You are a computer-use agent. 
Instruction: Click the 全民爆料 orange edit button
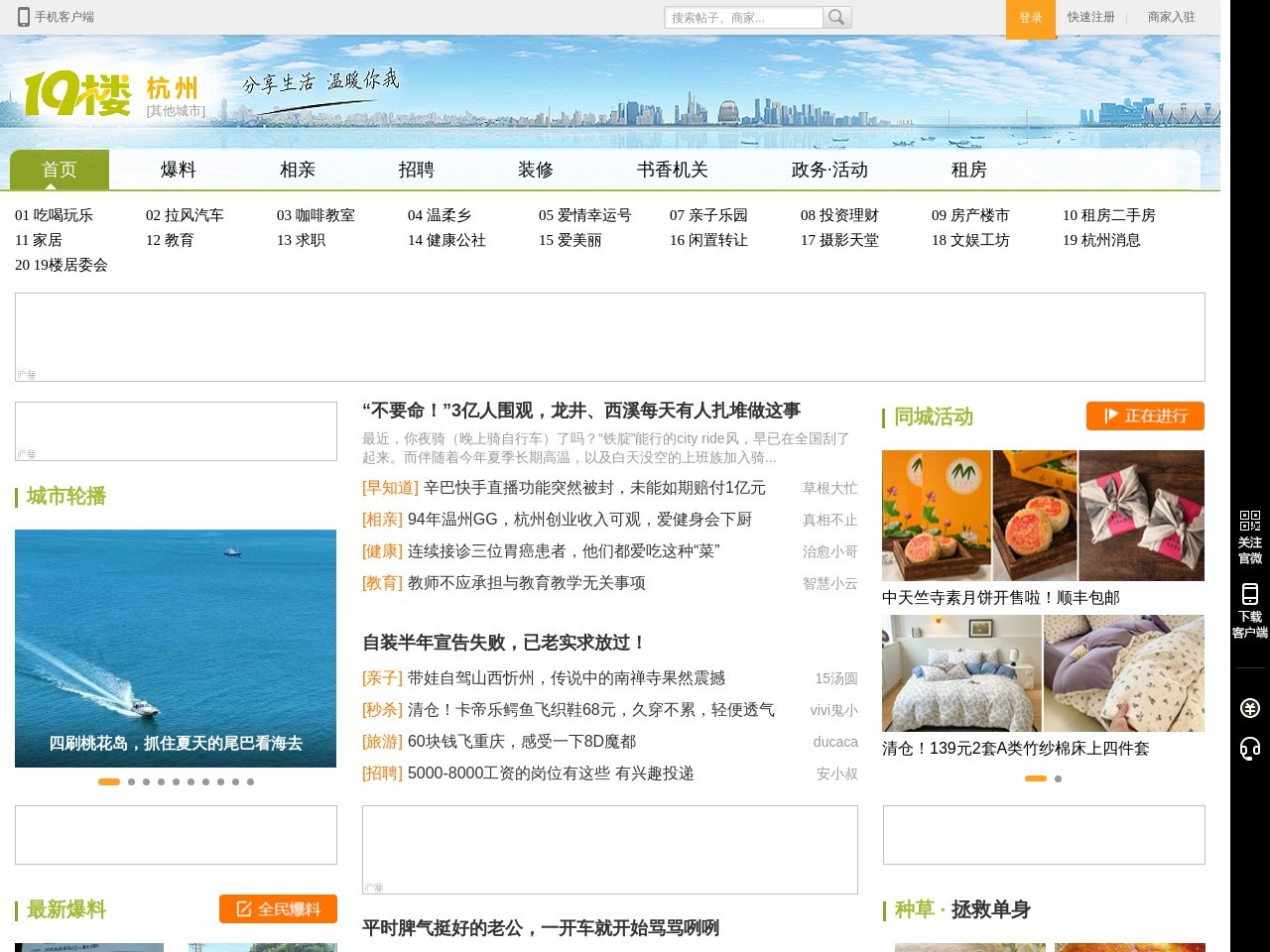click(x=278, y=908)
